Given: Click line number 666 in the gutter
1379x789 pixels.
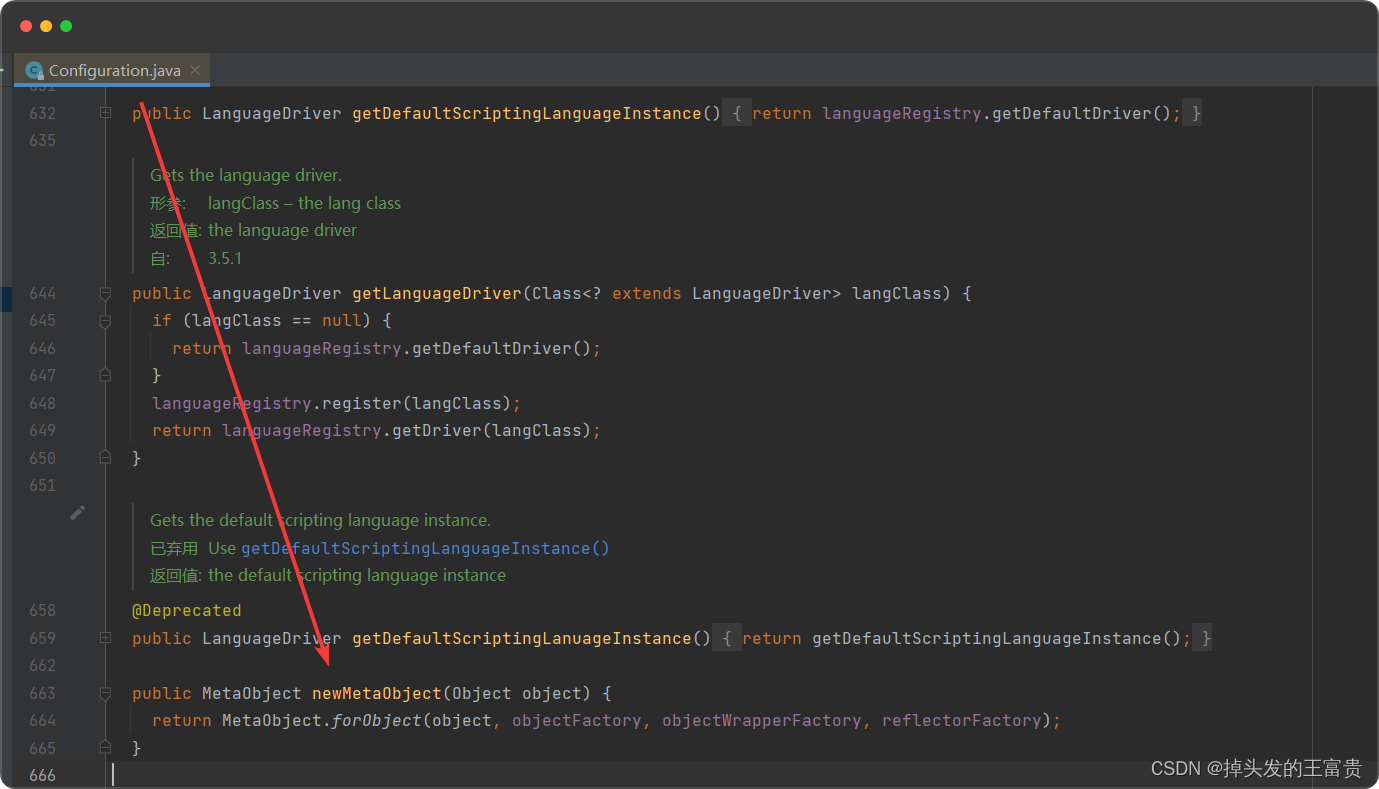Looking at the screenshot, I should [43, 775].
